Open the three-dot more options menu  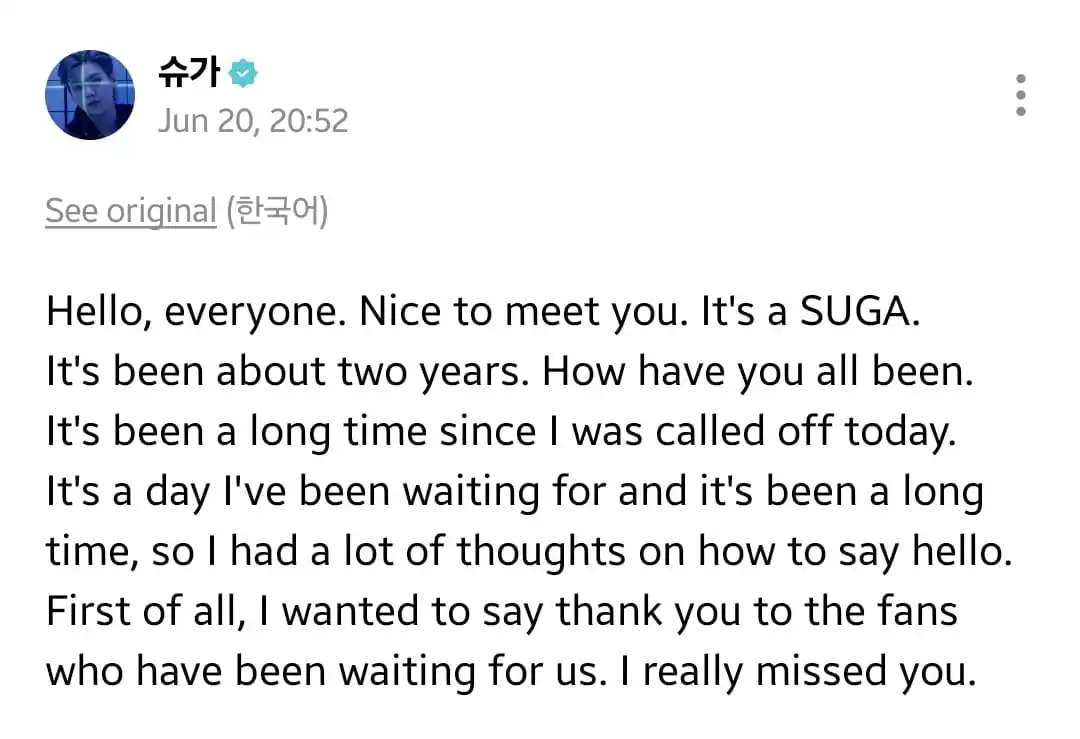[x=1021, y=95]
